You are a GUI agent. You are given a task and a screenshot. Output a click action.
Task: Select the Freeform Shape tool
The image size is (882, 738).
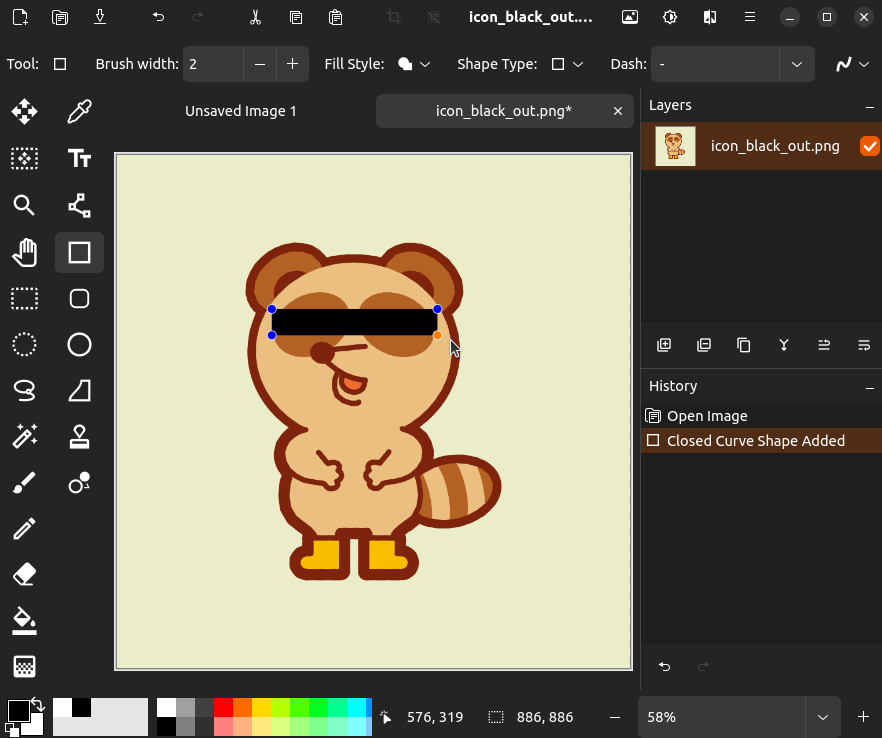[x=79, y=390]
